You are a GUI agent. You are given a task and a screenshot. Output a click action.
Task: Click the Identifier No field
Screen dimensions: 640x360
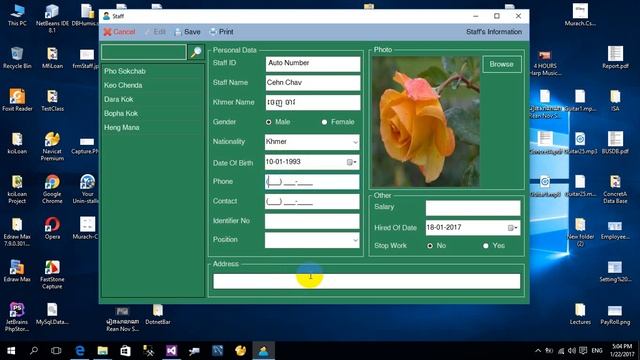312,221
